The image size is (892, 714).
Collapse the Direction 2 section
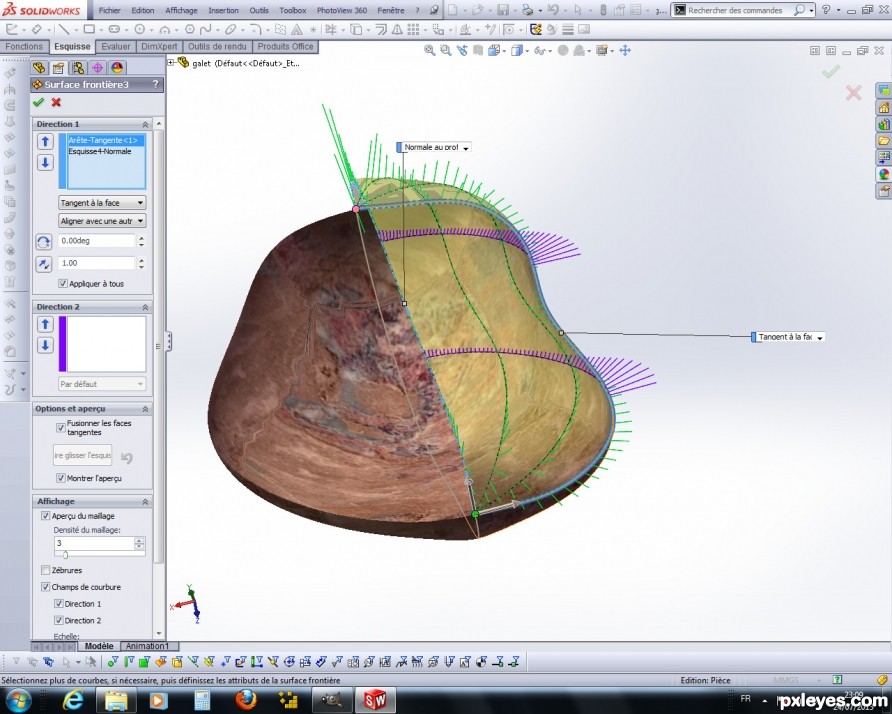[145, 307]
